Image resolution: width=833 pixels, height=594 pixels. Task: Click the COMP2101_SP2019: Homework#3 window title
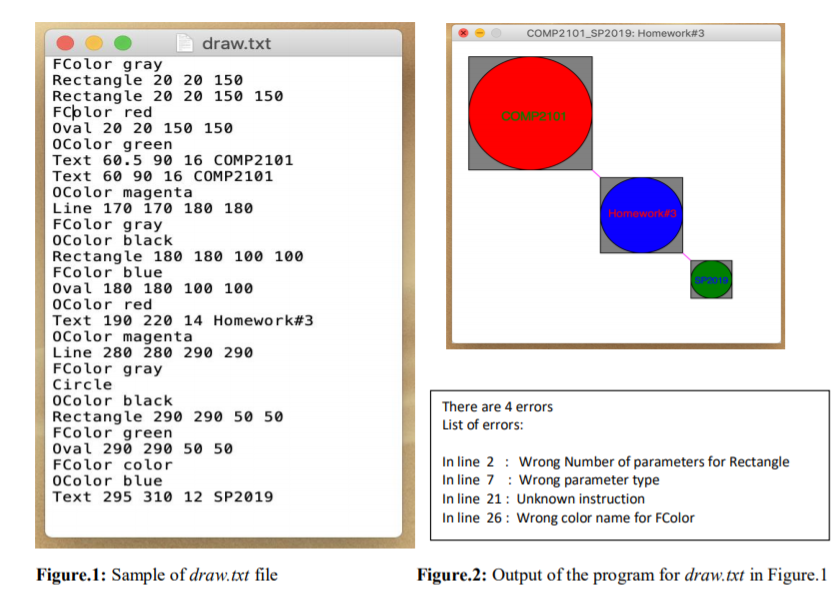615,33
